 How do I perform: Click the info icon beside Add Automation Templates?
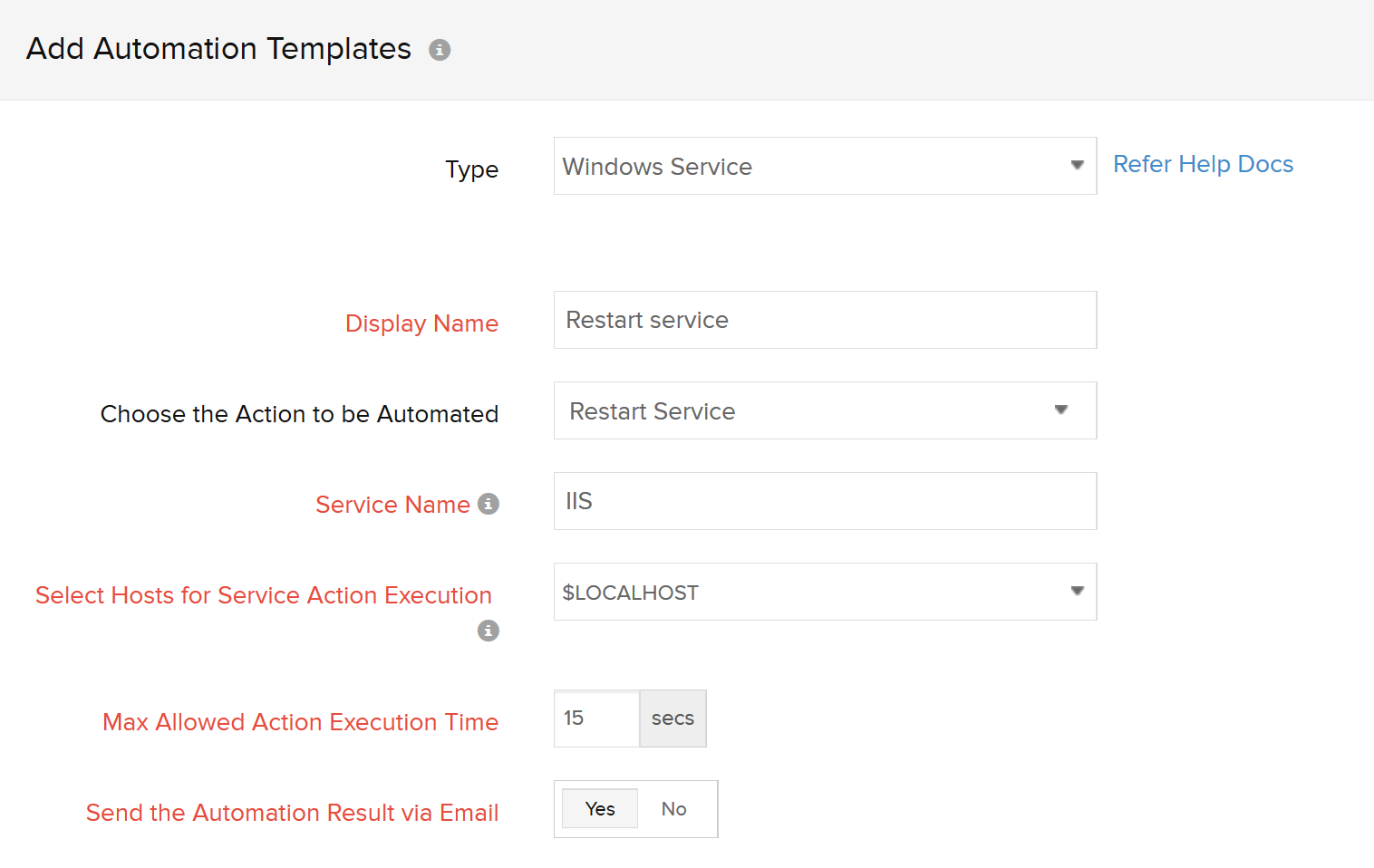click(440, 50)
